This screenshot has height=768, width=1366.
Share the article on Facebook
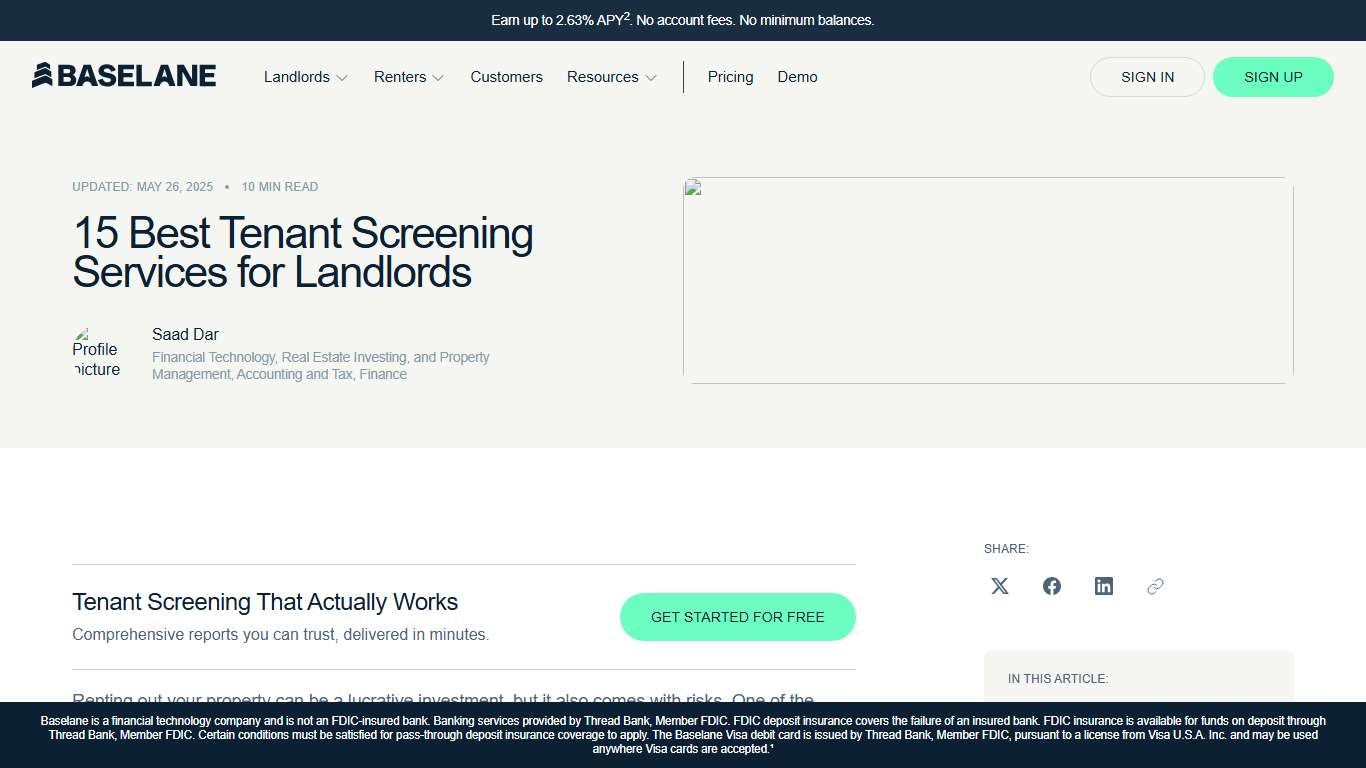1051,586
